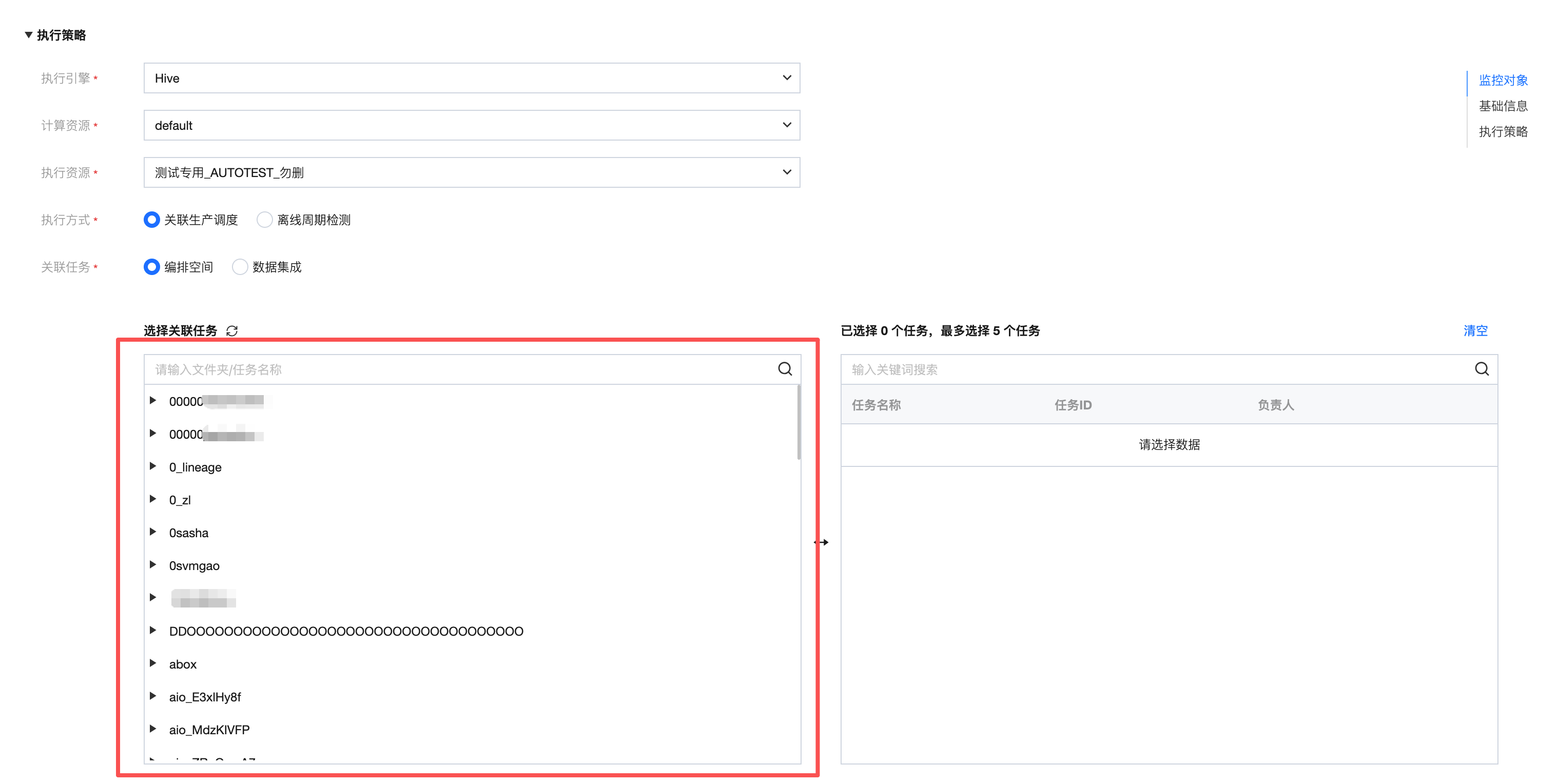Open the 计算资源 default dropdown
1558x784 pixels.
point(471,125)
